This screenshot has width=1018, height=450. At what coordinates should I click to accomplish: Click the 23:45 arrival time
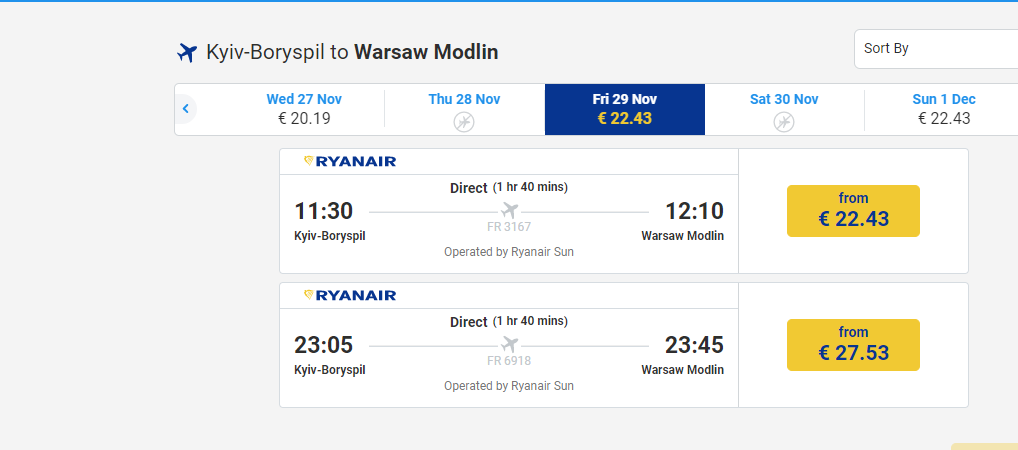[x=694, y=345]
